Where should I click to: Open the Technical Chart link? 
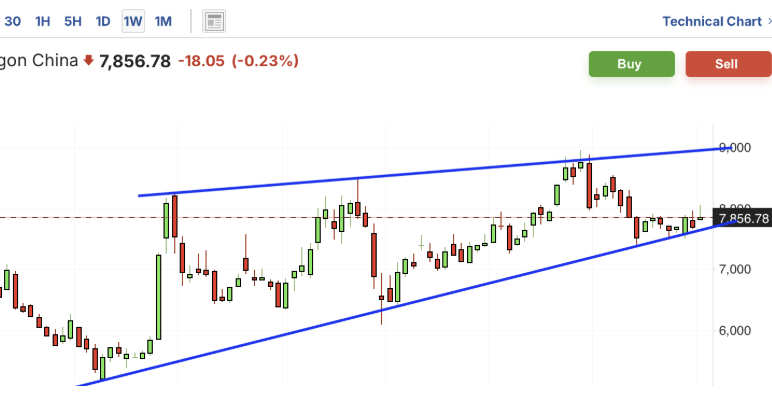pos(711,21)
